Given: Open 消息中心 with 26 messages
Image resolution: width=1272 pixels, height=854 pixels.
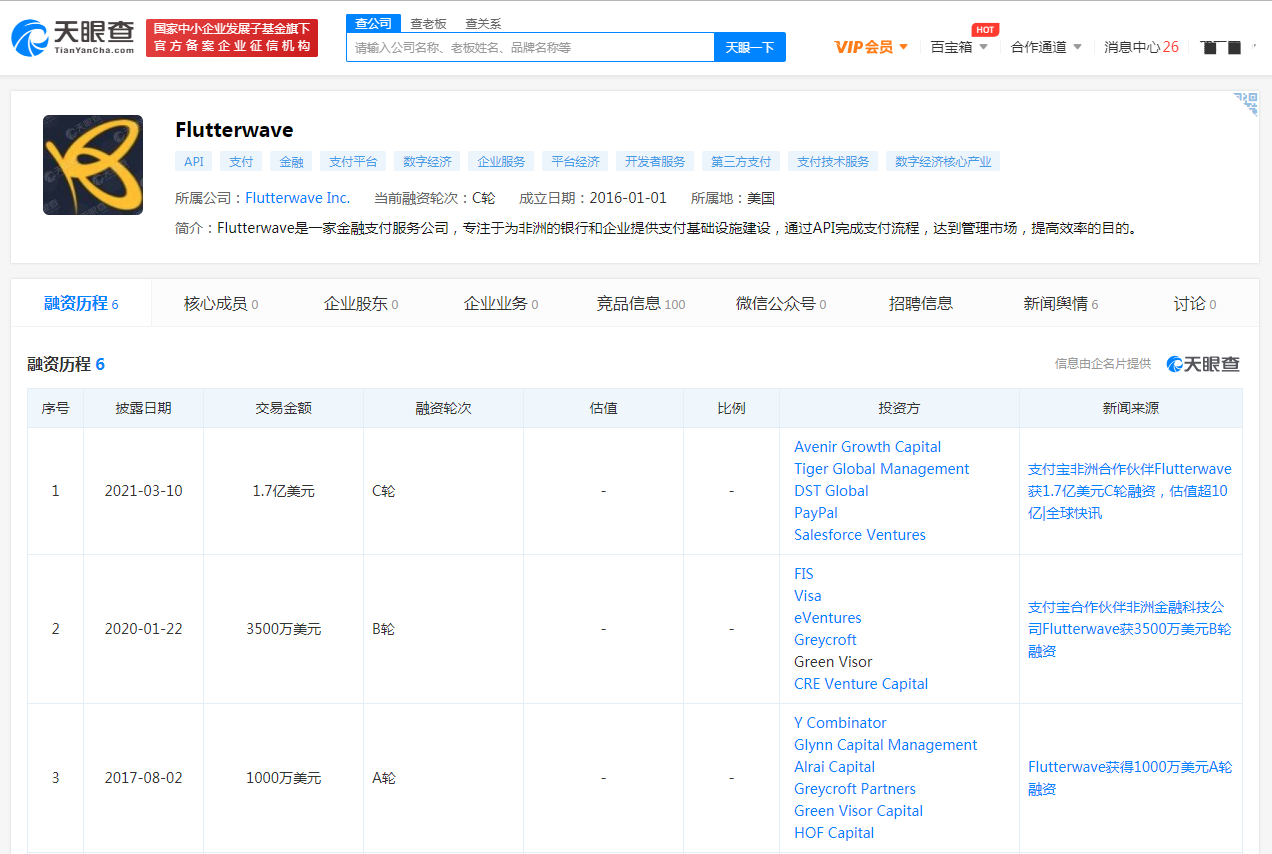Looking at the screenshot, I should tap(1141, 47).
